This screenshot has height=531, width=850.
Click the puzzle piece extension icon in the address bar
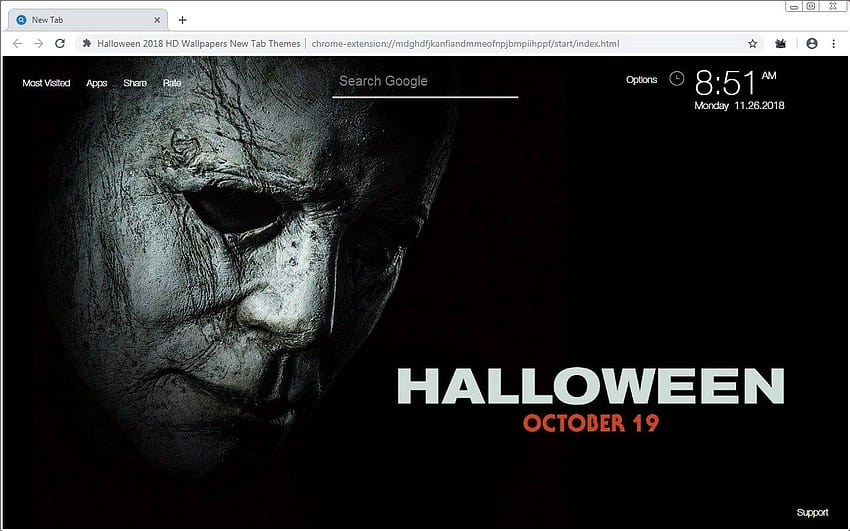[87, 43]
